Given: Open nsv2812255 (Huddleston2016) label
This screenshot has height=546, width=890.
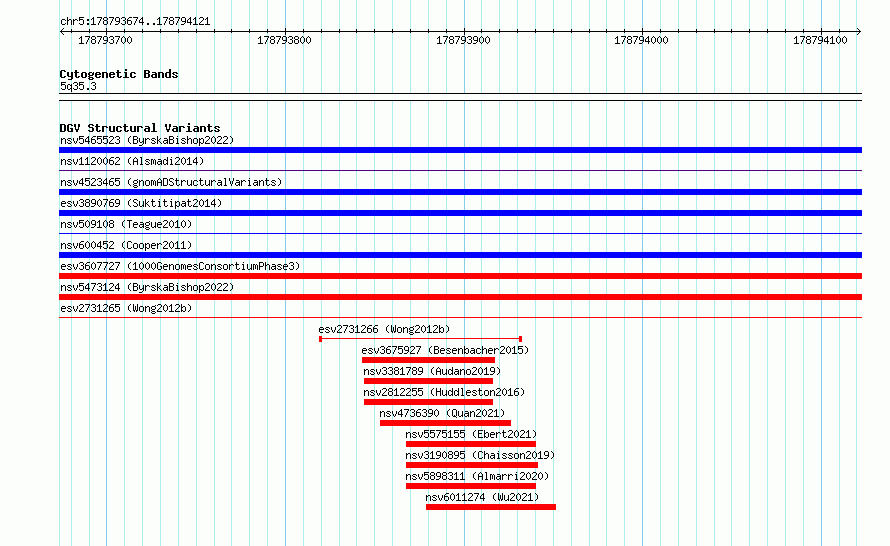Looking at the screenshot, I should pos(444,392).
